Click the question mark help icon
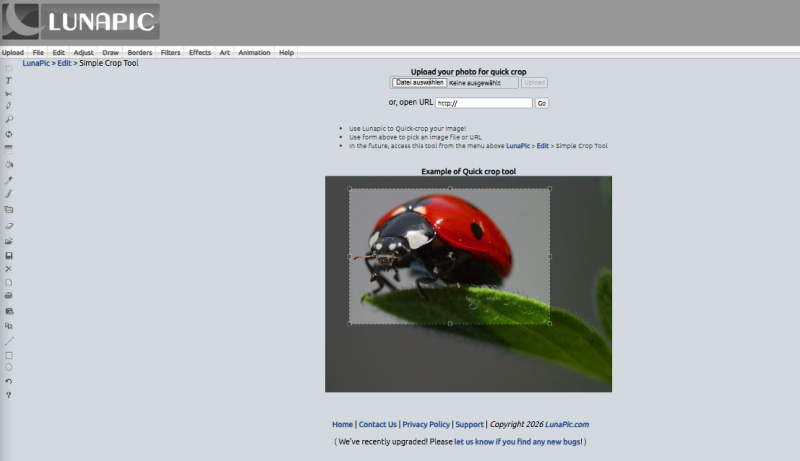800x461 pixels. click(x=9, y=395)
